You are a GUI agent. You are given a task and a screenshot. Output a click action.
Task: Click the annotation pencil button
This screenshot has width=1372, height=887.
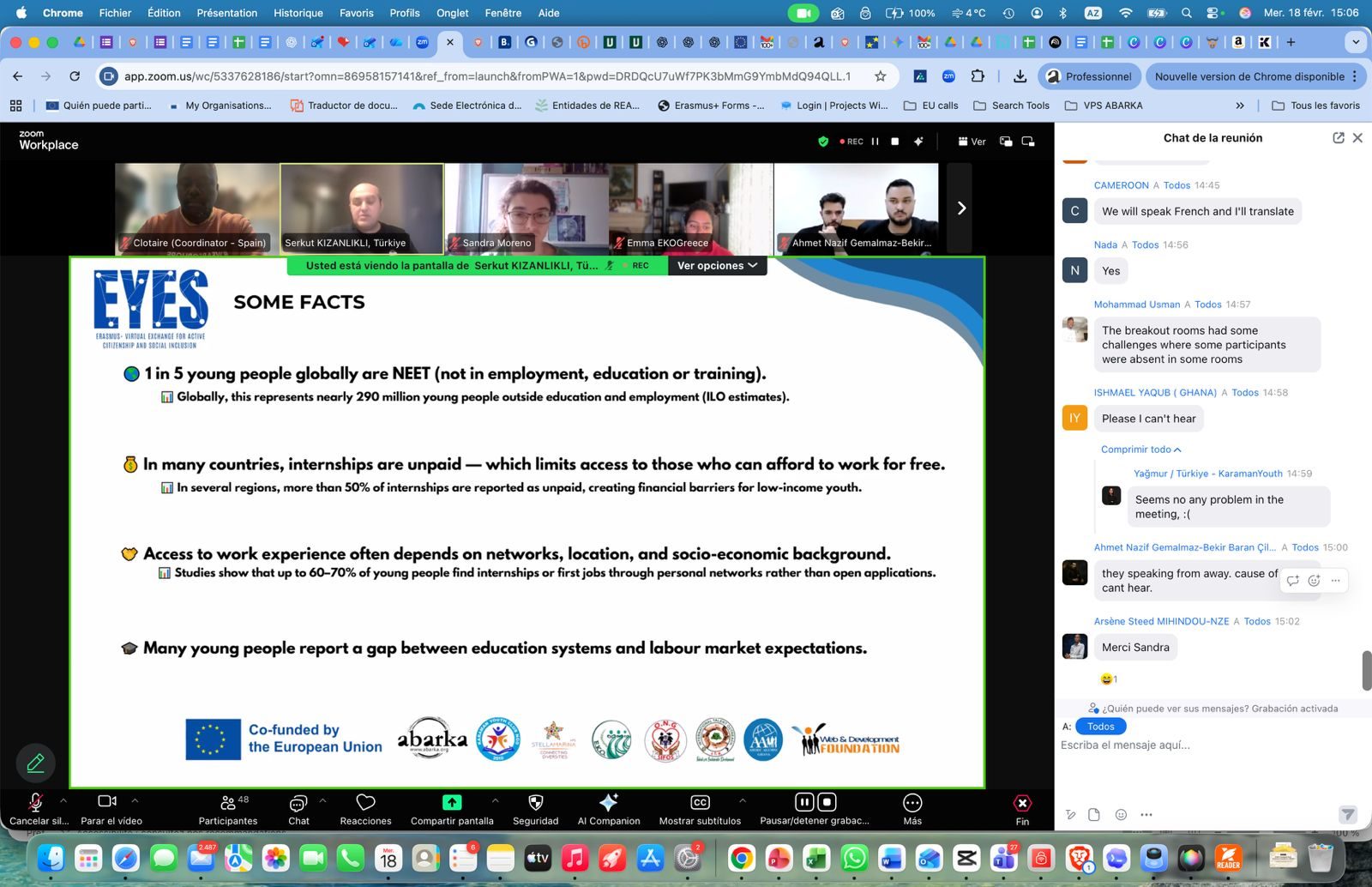[x=36, y=763]
